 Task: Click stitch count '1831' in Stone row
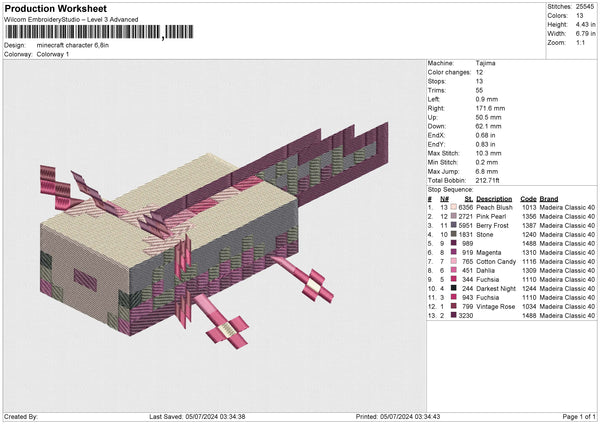point(466,235)
